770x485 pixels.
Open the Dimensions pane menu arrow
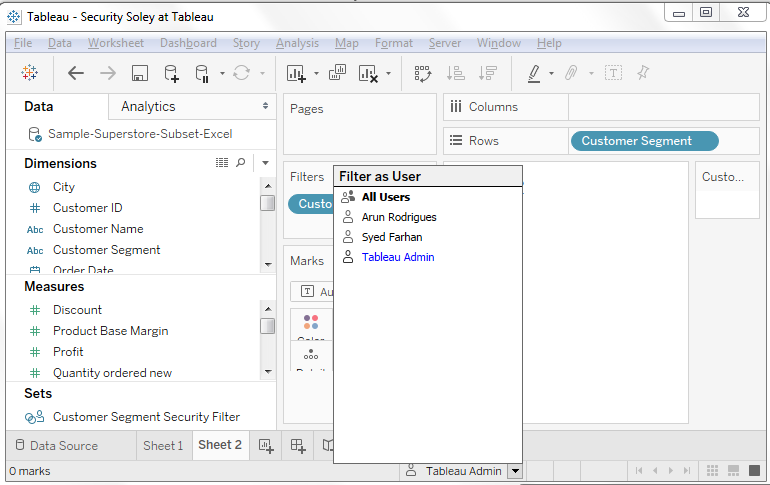point(265,162)
